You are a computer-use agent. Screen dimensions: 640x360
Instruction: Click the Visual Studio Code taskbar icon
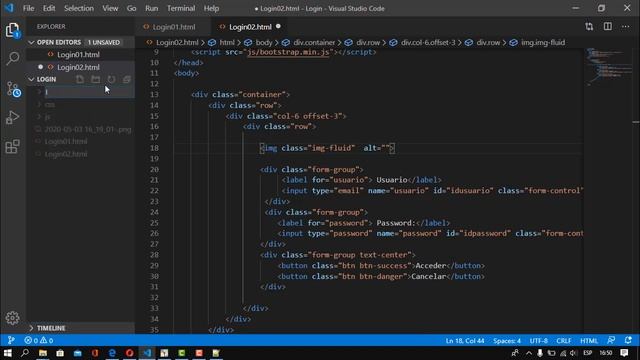pos(147,353)
